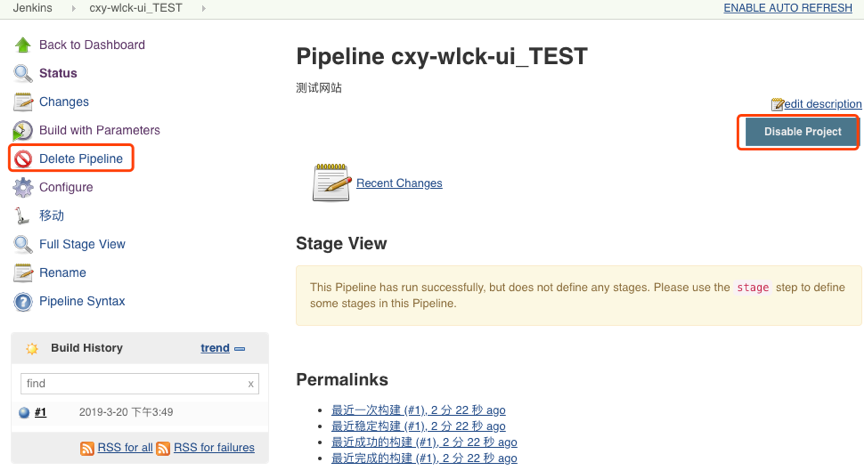
Task: Collapse the Build History trend widget
Action: [x=239, y=349]
